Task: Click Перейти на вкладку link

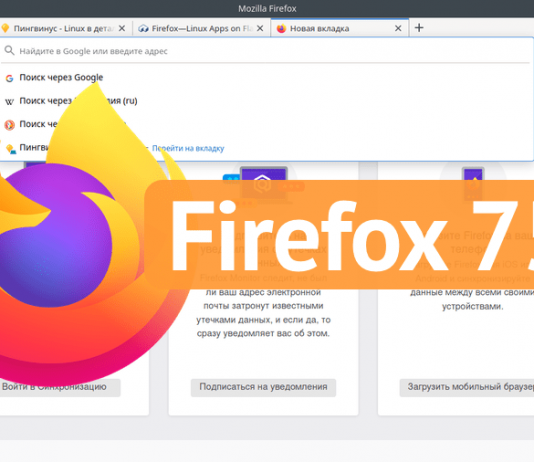Action: (188, 148)
